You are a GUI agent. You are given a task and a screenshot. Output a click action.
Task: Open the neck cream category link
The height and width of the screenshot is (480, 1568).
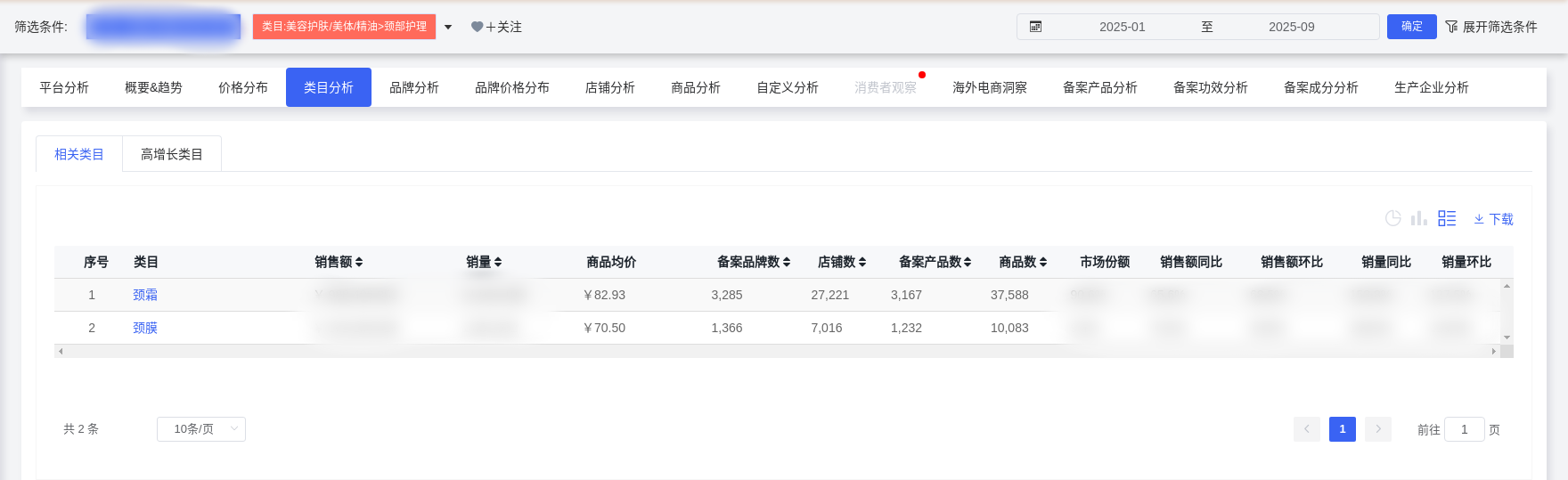click(x=145, y=295)
